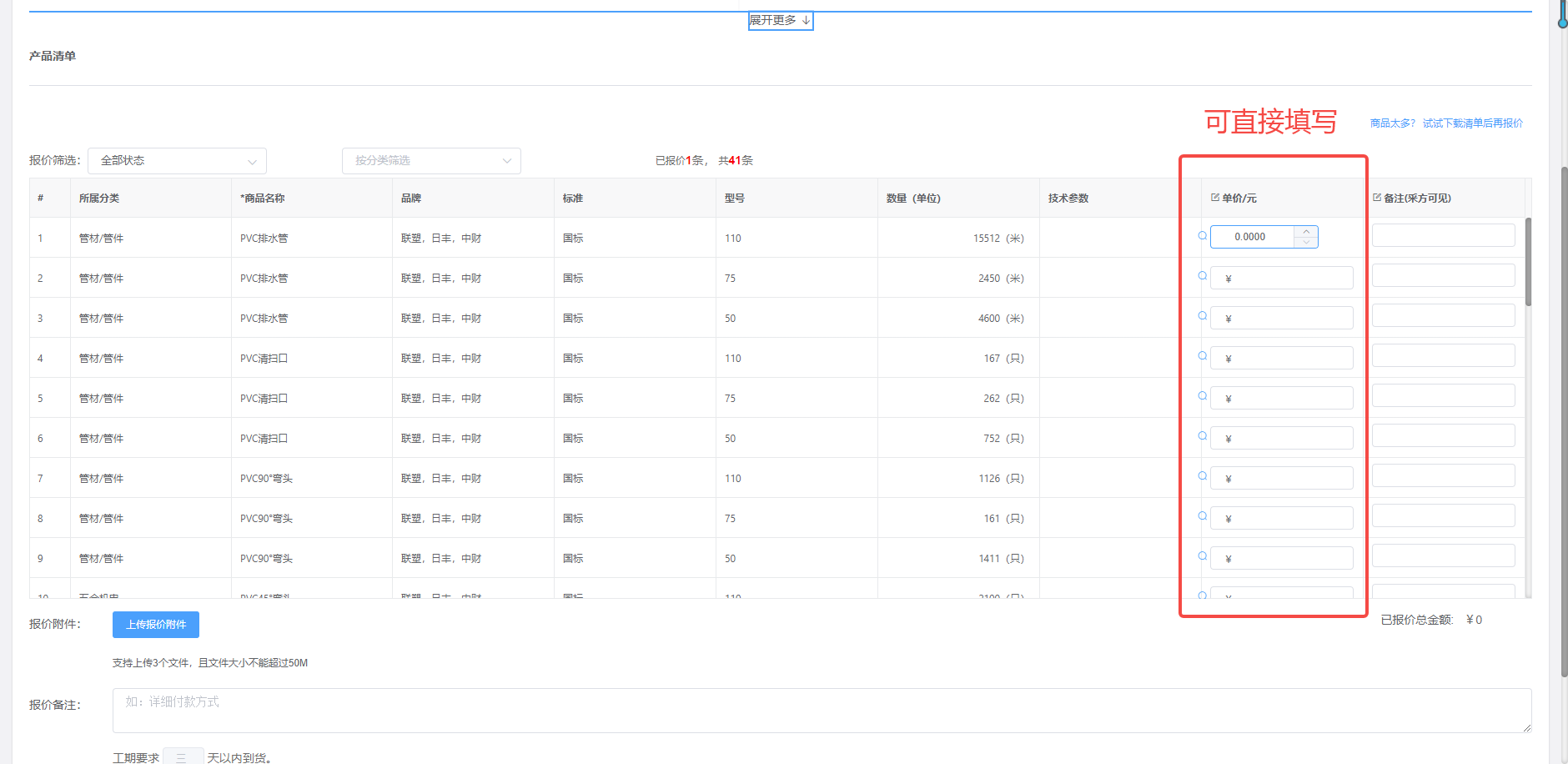Click the search icon beside row 6 price

(x=1202, y=436)
